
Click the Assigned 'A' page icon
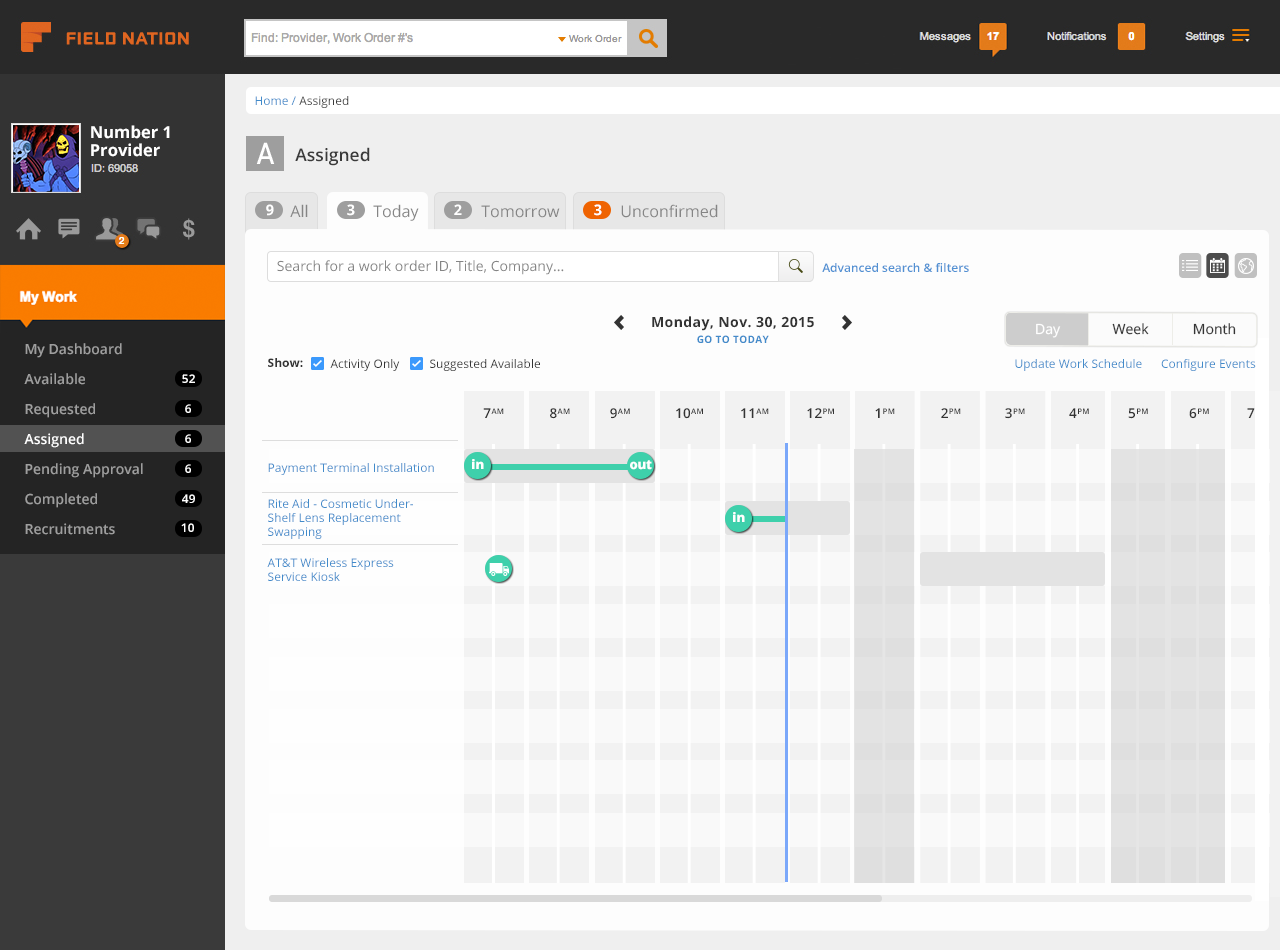[265, 154]
